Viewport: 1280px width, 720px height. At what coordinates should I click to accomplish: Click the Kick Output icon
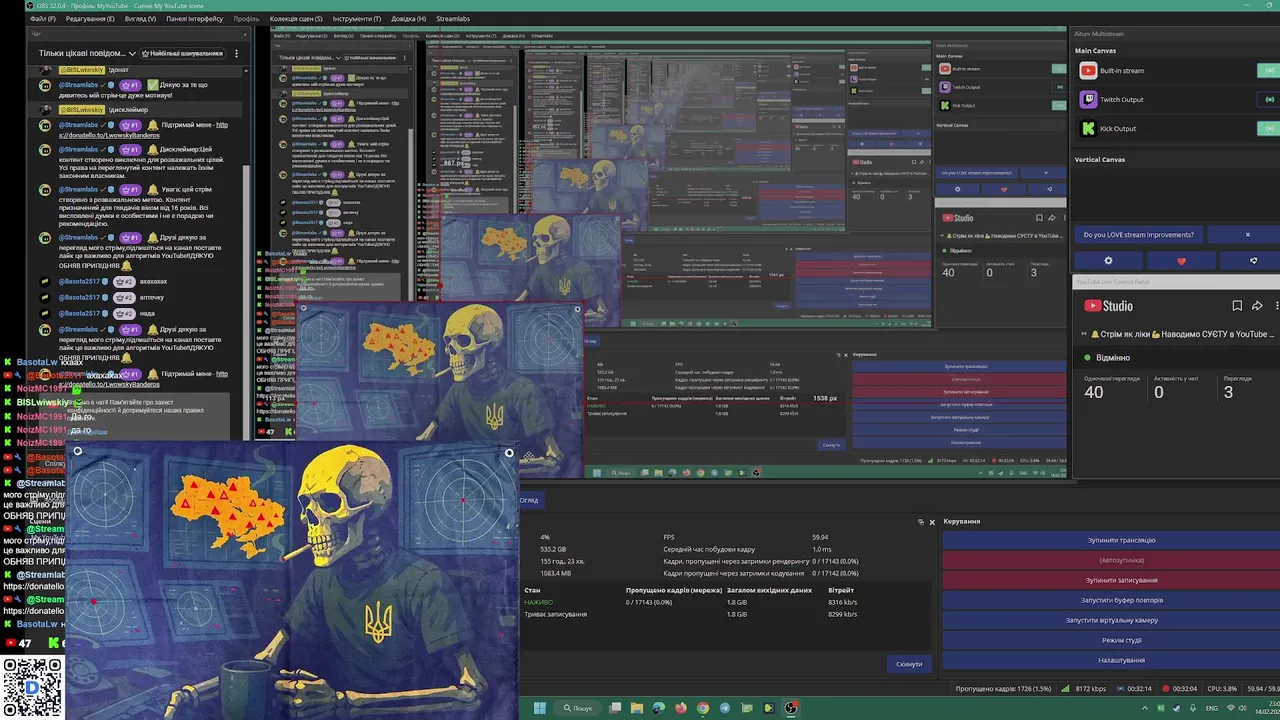coord(1088,128)
